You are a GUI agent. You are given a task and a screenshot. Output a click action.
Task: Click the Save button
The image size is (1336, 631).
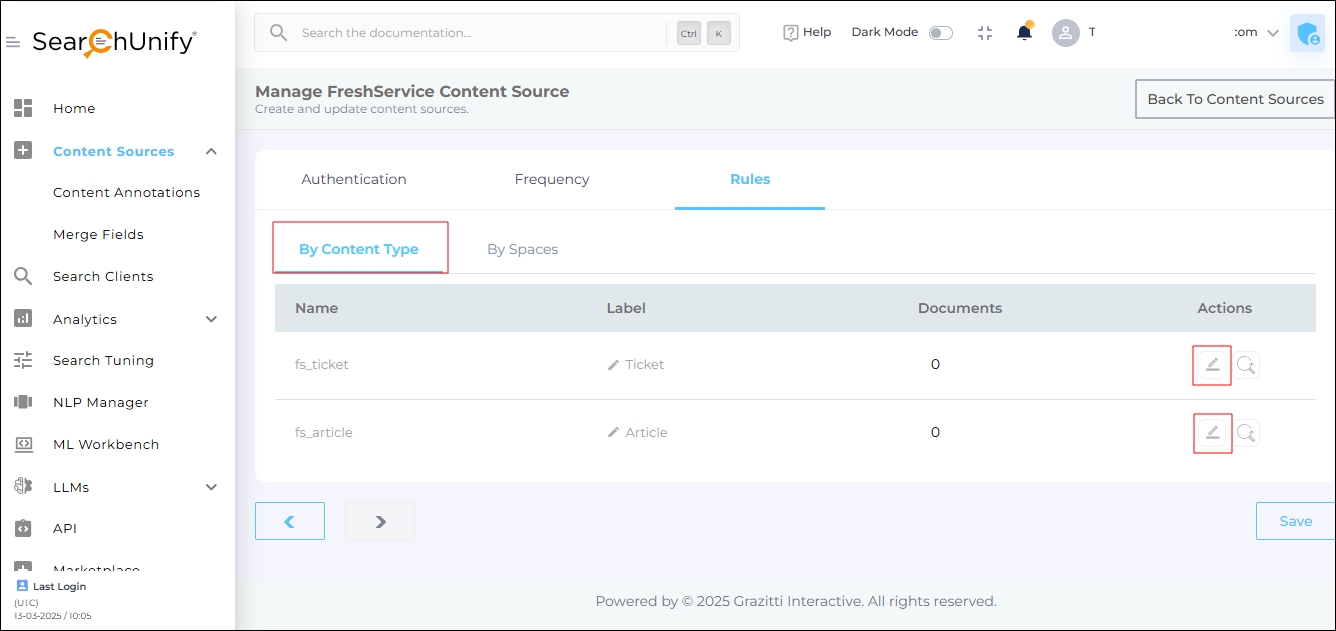click(x=1295, y=521)
